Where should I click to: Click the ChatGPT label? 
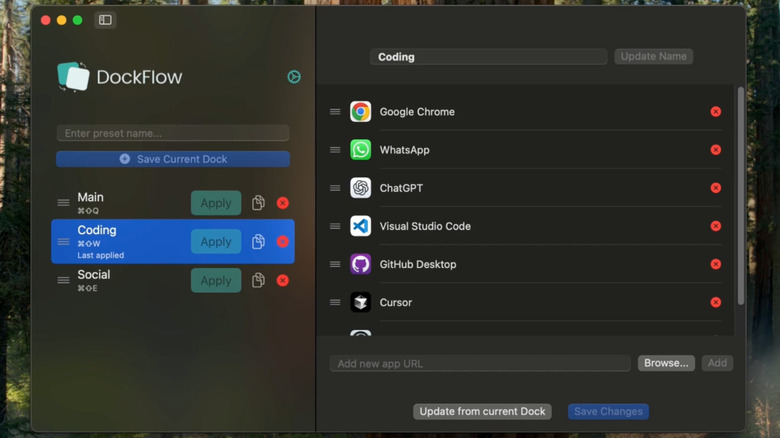401,188
